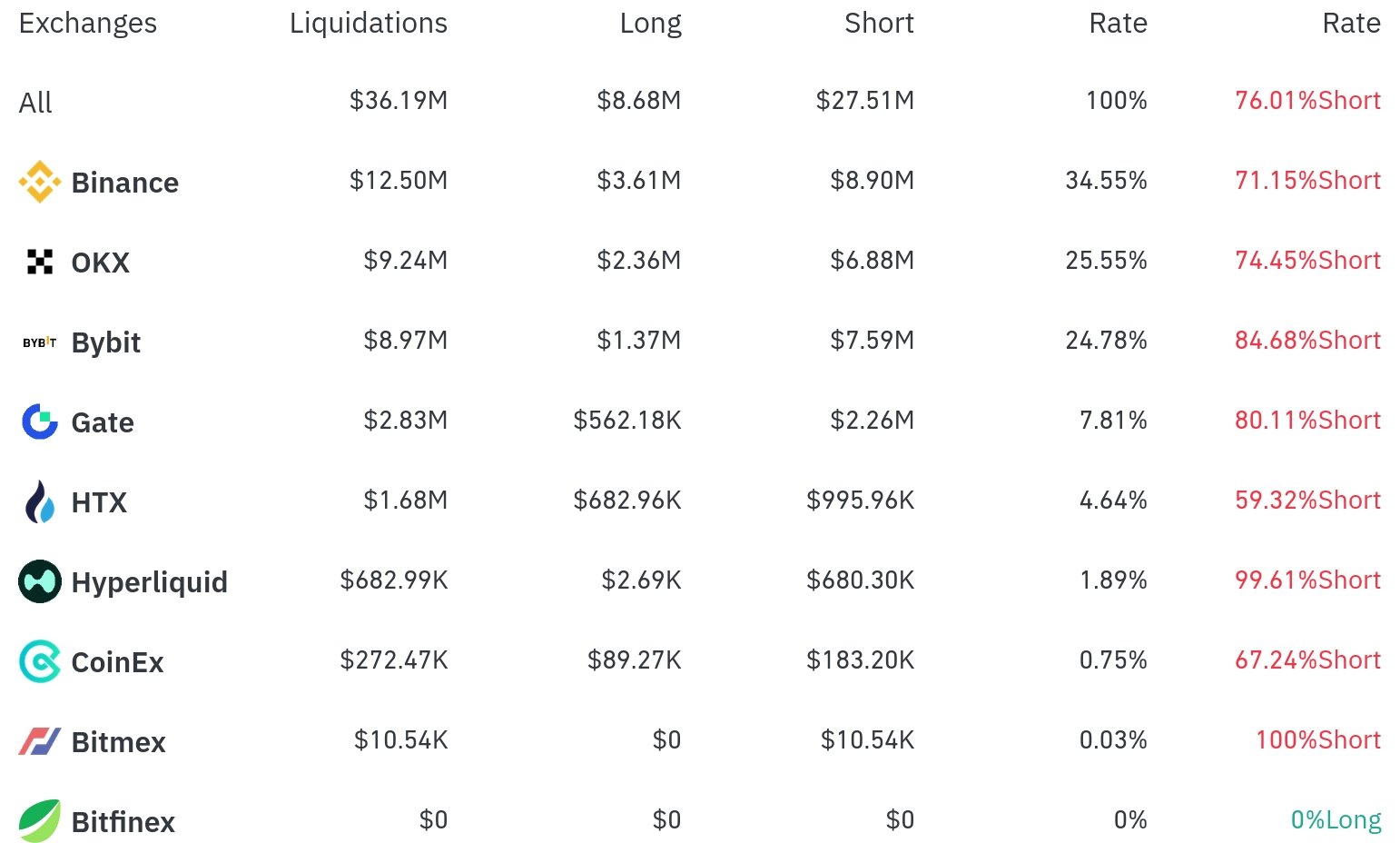Click the 76.01%Short rate value
Viewport: 1400px width, 843px height.
point(1307,100)
